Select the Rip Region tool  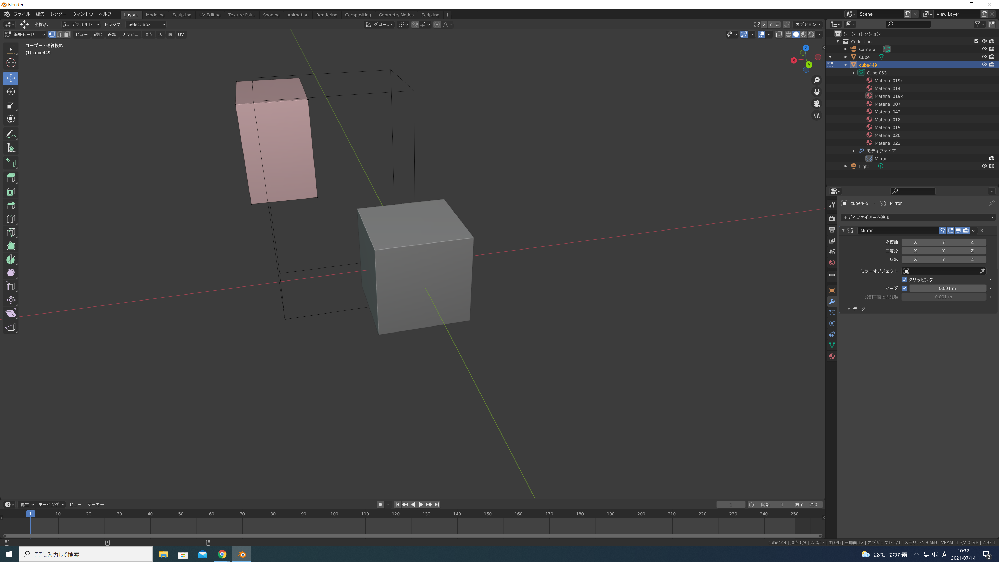pyautogui.click(x=11, y=328)
